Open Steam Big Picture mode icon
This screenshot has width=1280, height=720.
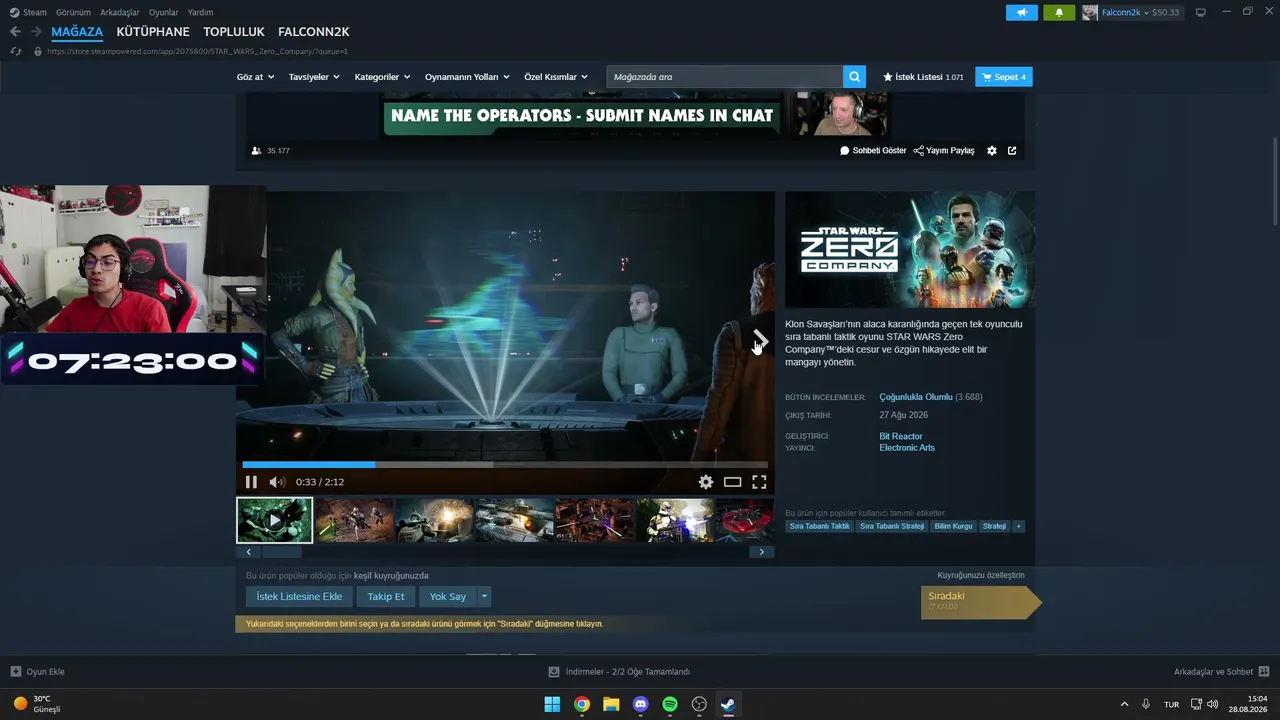(1201, 12)
